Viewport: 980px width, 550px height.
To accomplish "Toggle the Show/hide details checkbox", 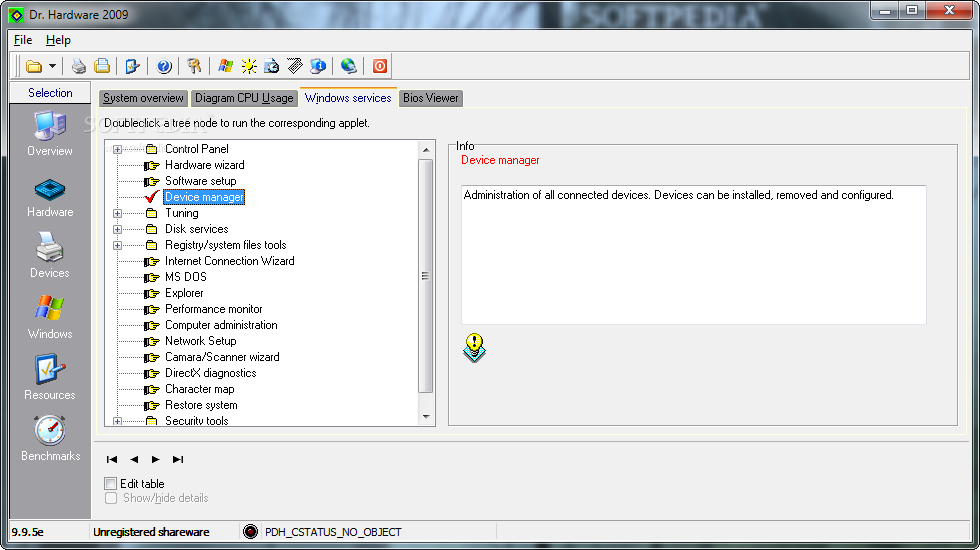I will [111, 498].
